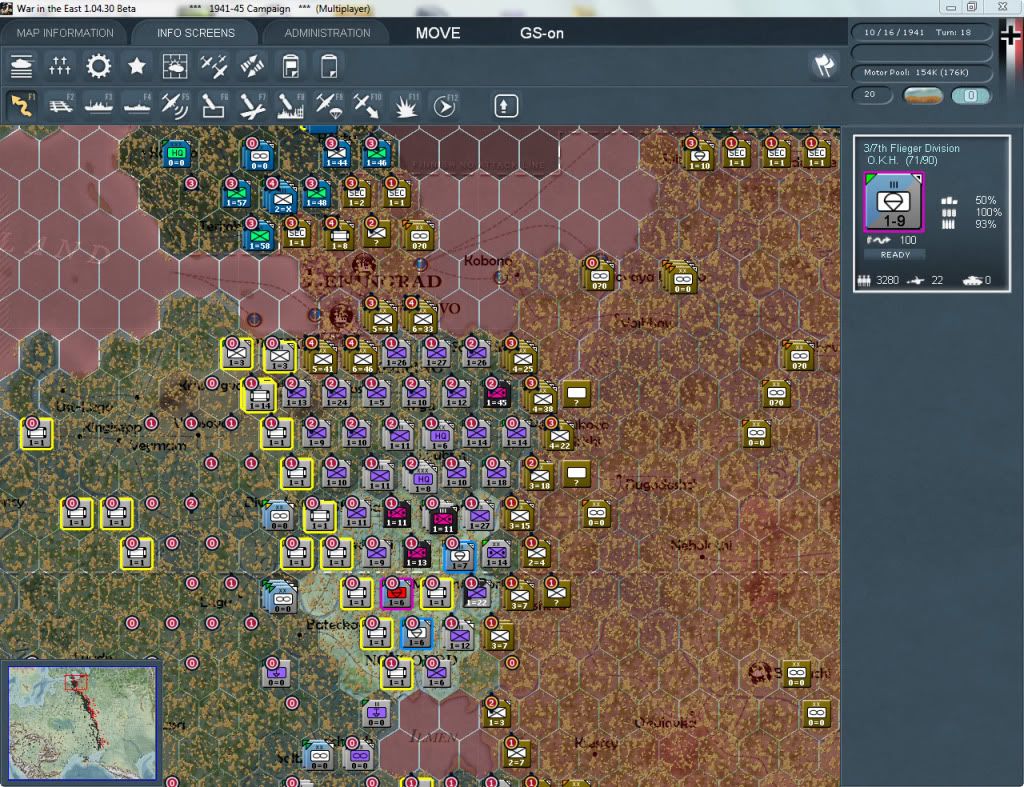
Task: Select the F10 air transfer mode
Action: [367, 105]
